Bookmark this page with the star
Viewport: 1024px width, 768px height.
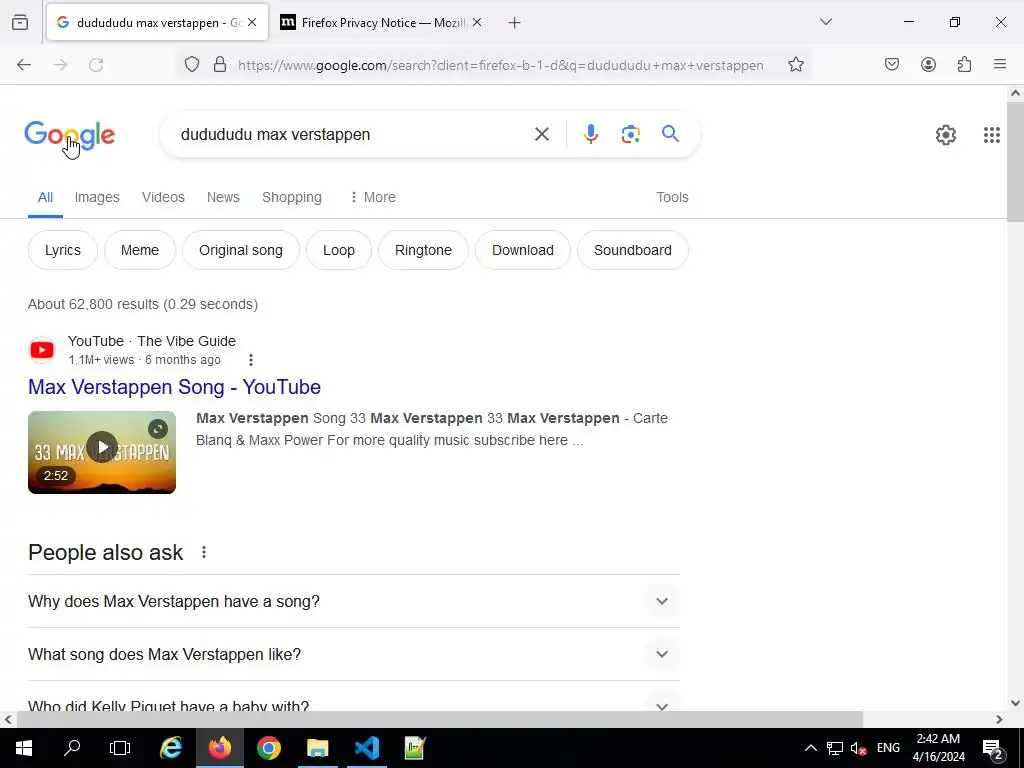click(x=795, y=65)
